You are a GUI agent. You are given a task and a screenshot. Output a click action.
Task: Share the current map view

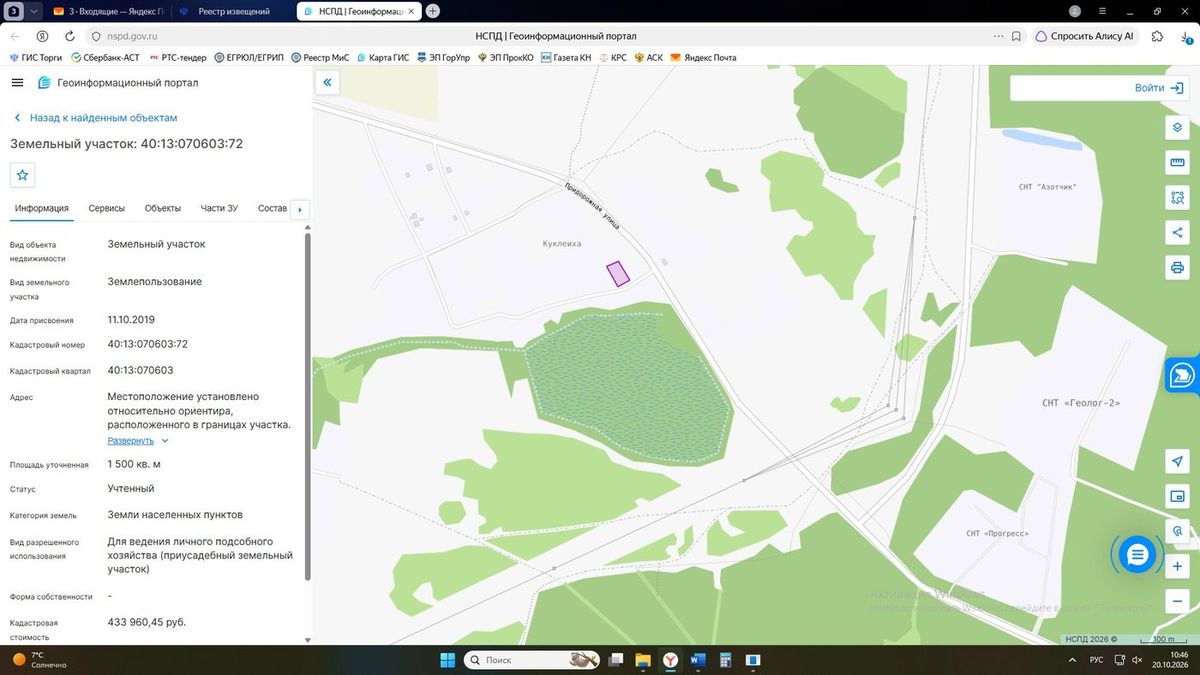point(1177,233)
